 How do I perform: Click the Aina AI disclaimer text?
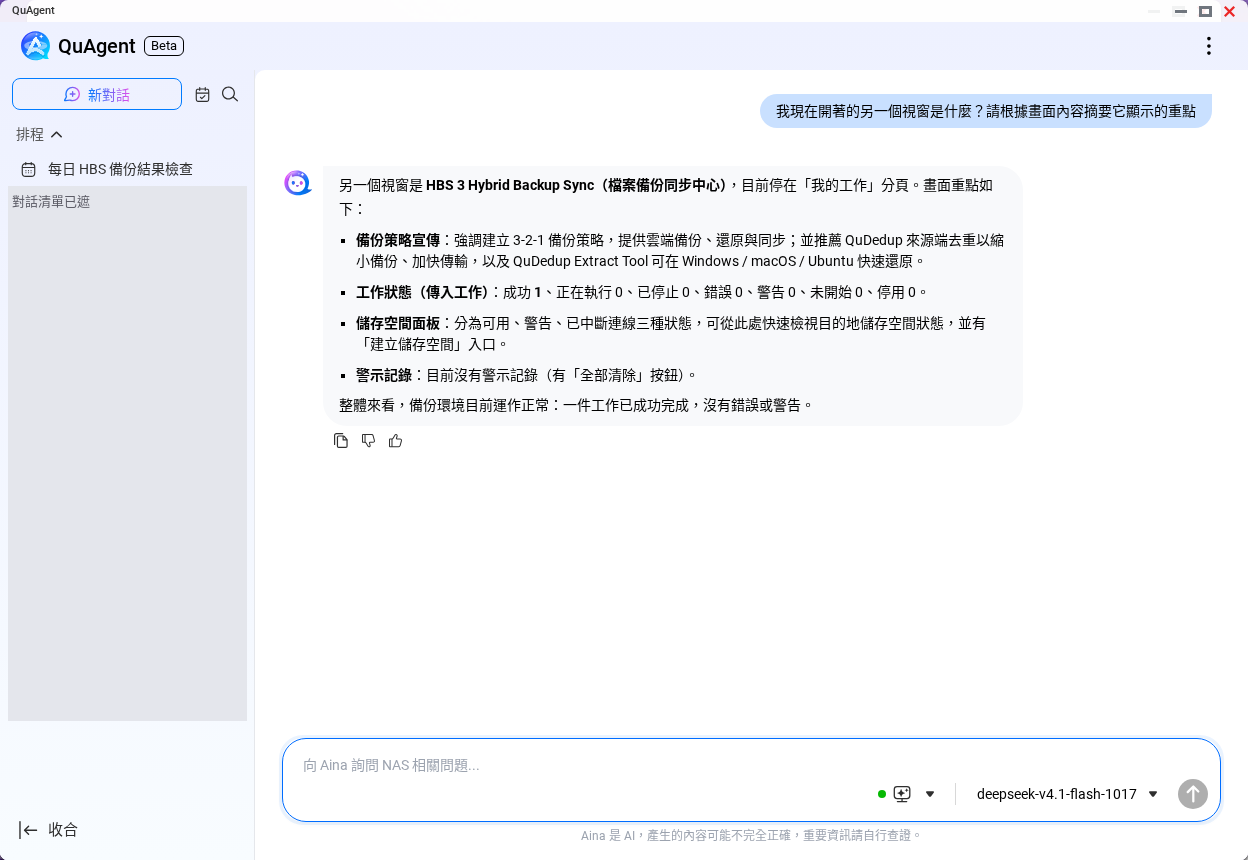tap(751, 835)
